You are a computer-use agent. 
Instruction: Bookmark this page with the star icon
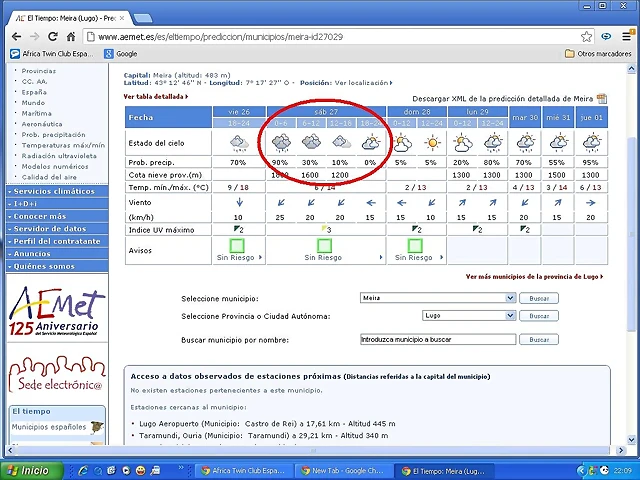(x=586, y=37)
